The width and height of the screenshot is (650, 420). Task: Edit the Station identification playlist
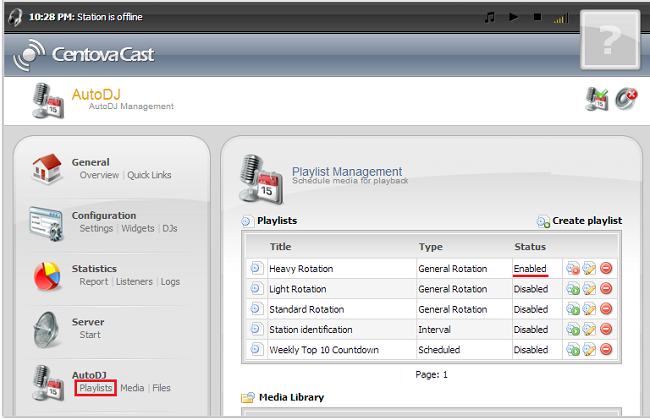(x=589, y=329)
